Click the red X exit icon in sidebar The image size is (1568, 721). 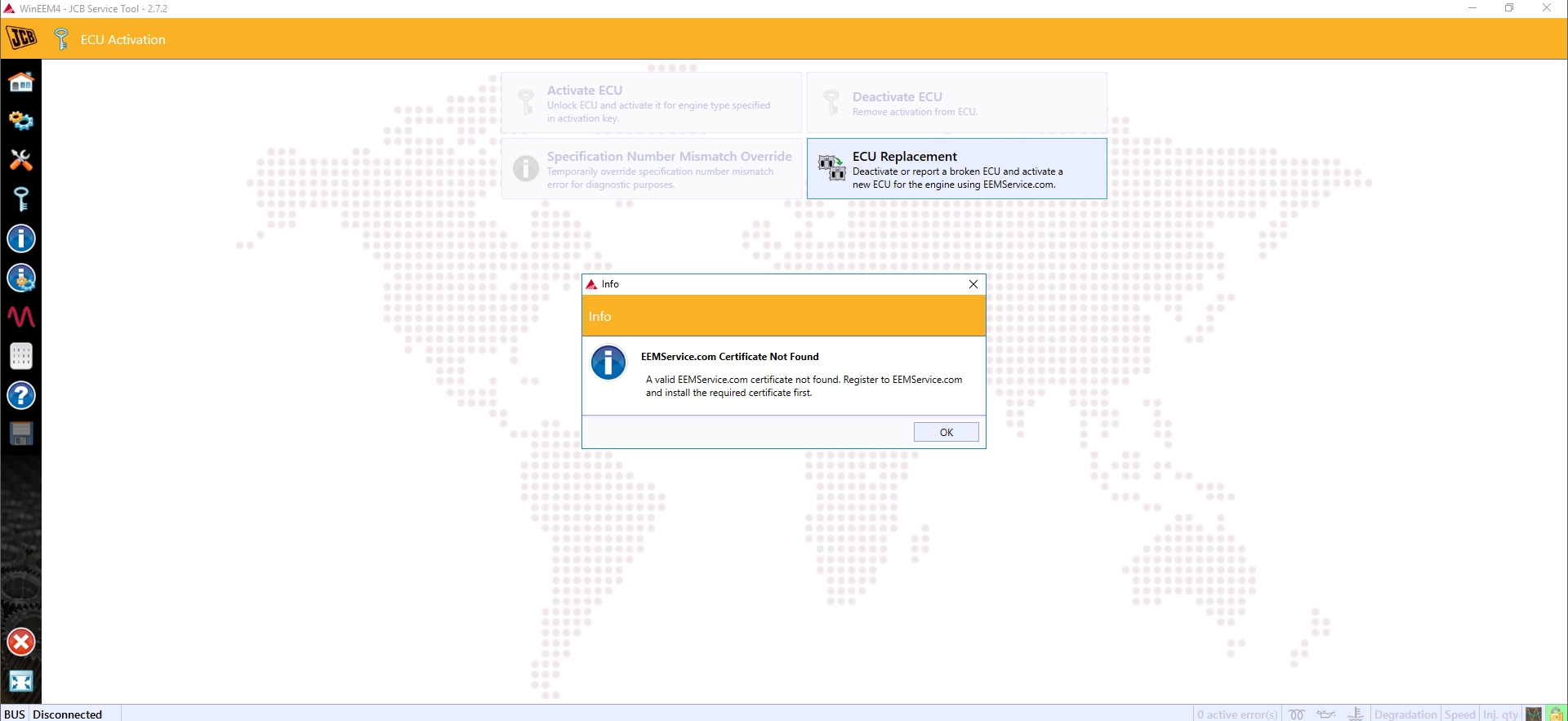(x=21, y=642)
